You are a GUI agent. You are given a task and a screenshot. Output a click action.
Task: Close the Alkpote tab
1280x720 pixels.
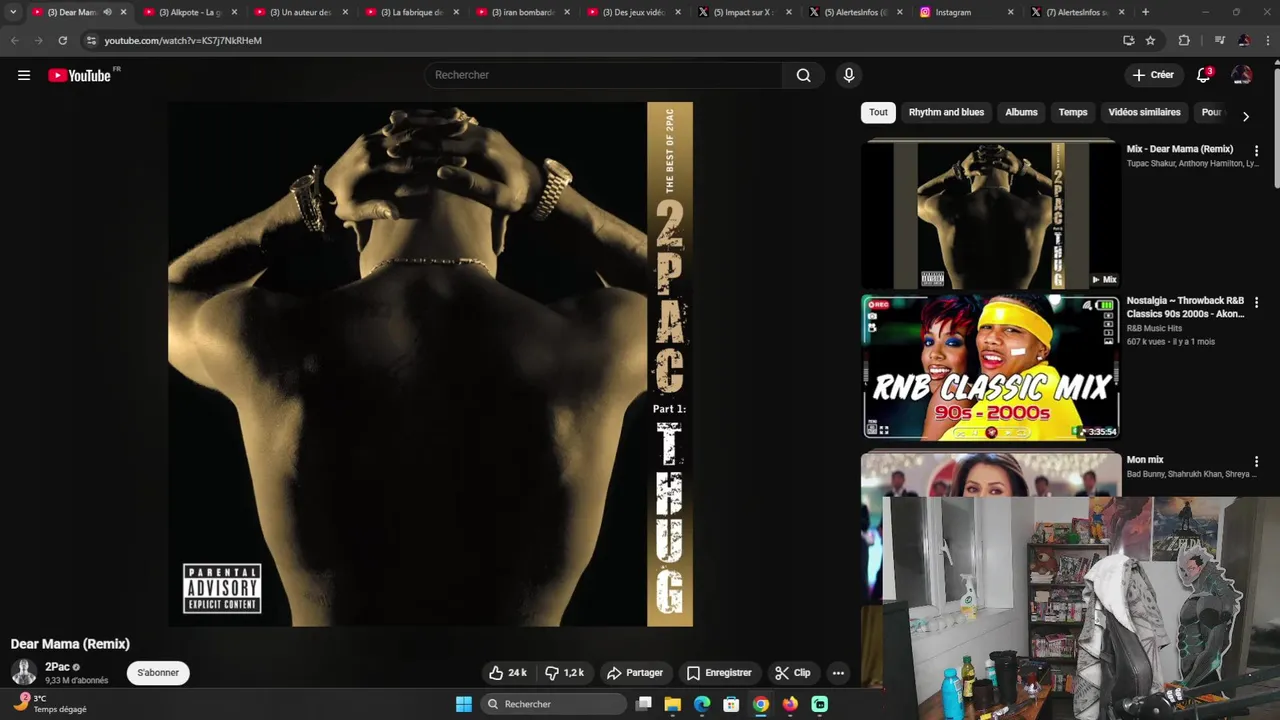tap(235, 12)
